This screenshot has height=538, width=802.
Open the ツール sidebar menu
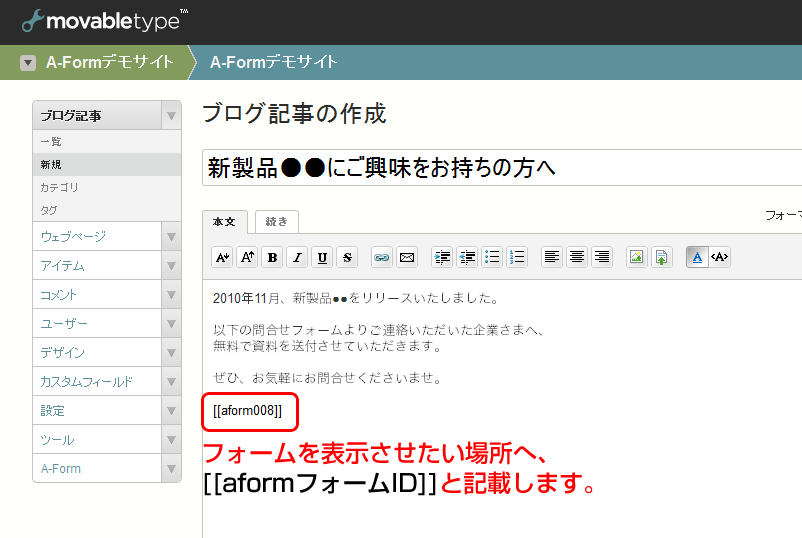[x=97, y=440]
